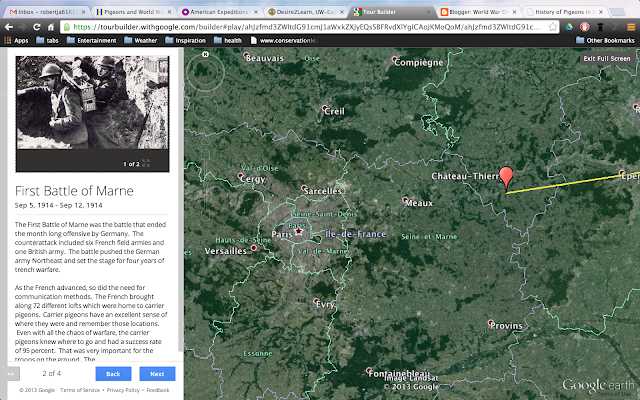Click the blue Back button
Viewport: 640px width, 400px height.
[x=113, y=374]
